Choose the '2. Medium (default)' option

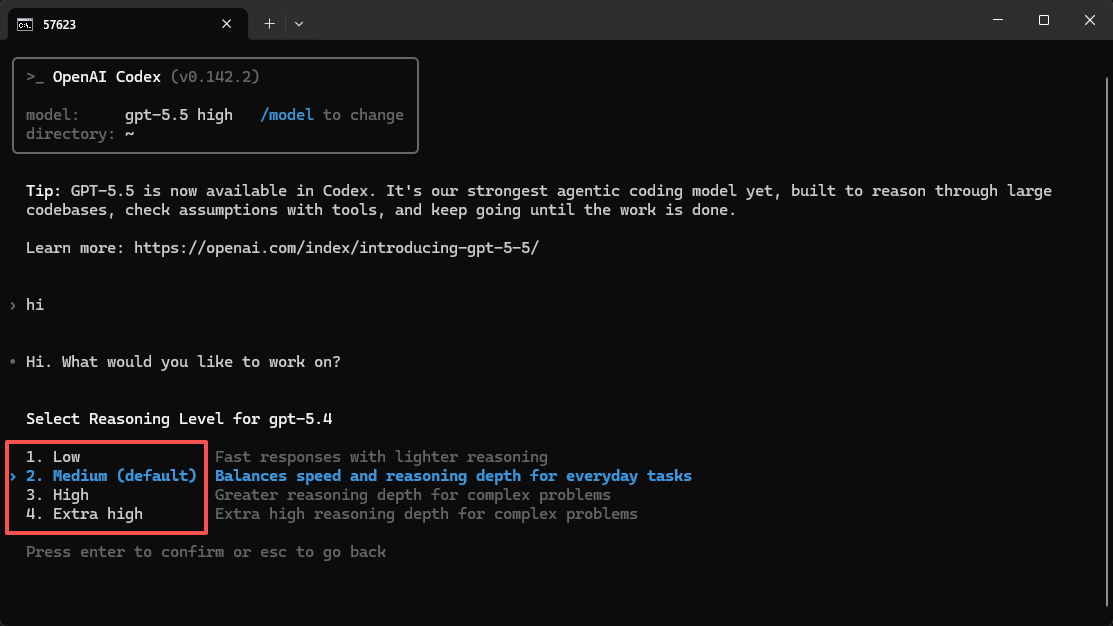coord(111,476)
